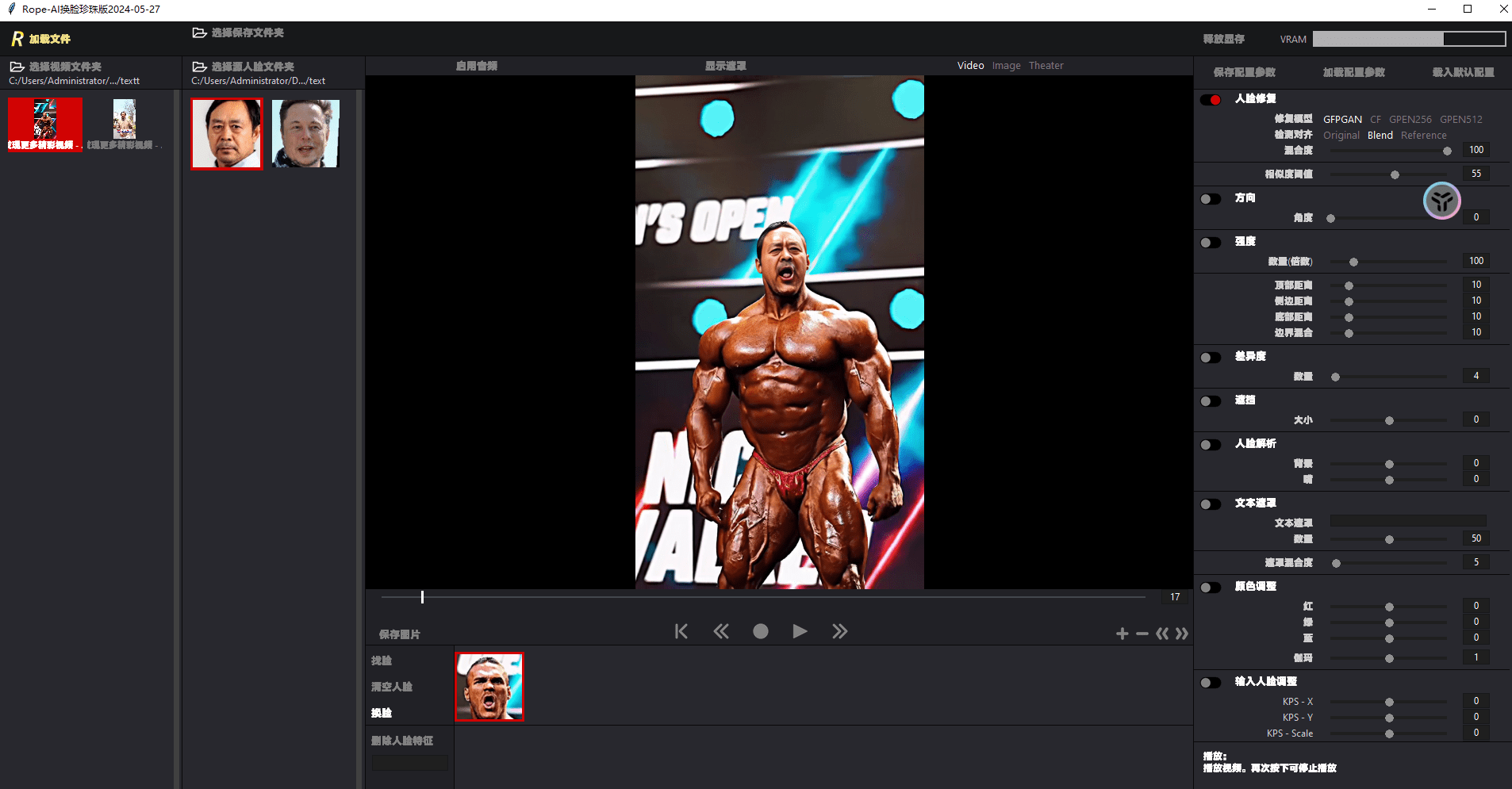Viewport: 1512px width, 789px height.
Task: Click 保存配置参数 button
Action: pyautogui.click(x=1244, y=72)
